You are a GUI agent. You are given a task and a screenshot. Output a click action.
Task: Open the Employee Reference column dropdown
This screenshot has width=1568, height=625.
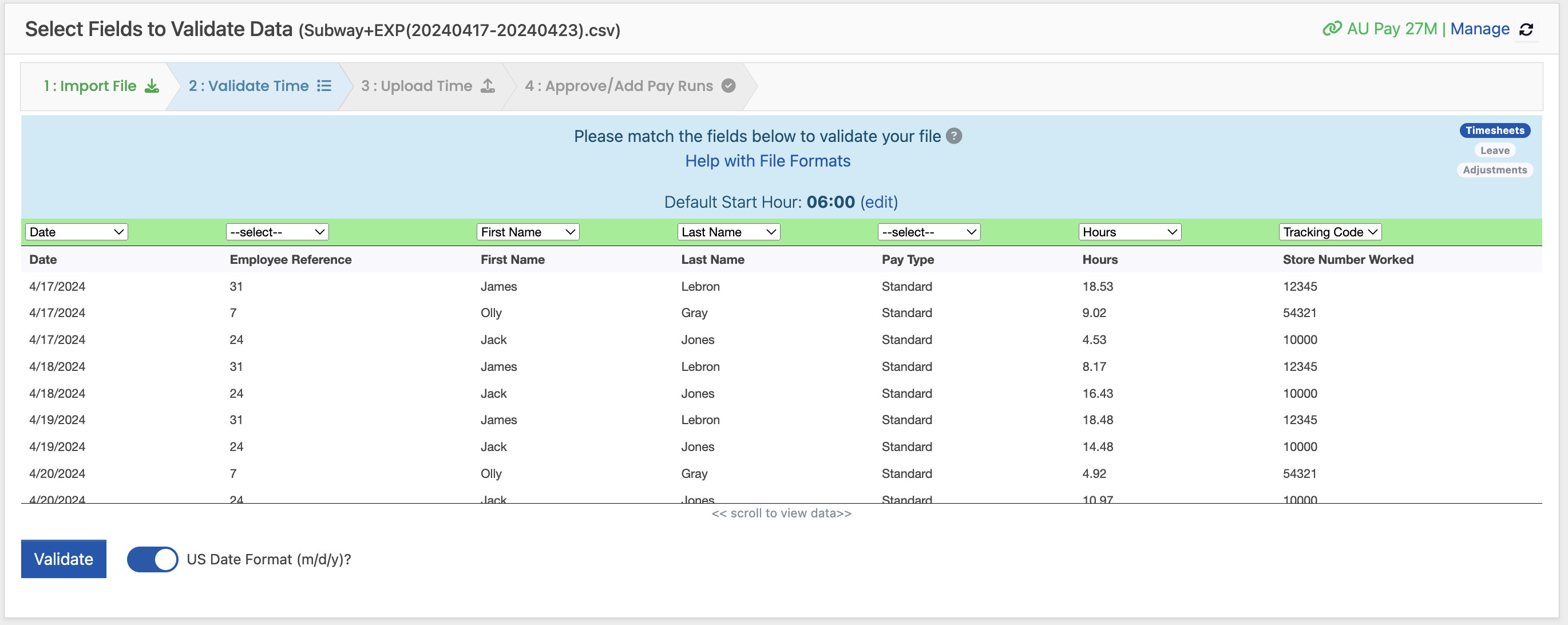pos(277,232)
